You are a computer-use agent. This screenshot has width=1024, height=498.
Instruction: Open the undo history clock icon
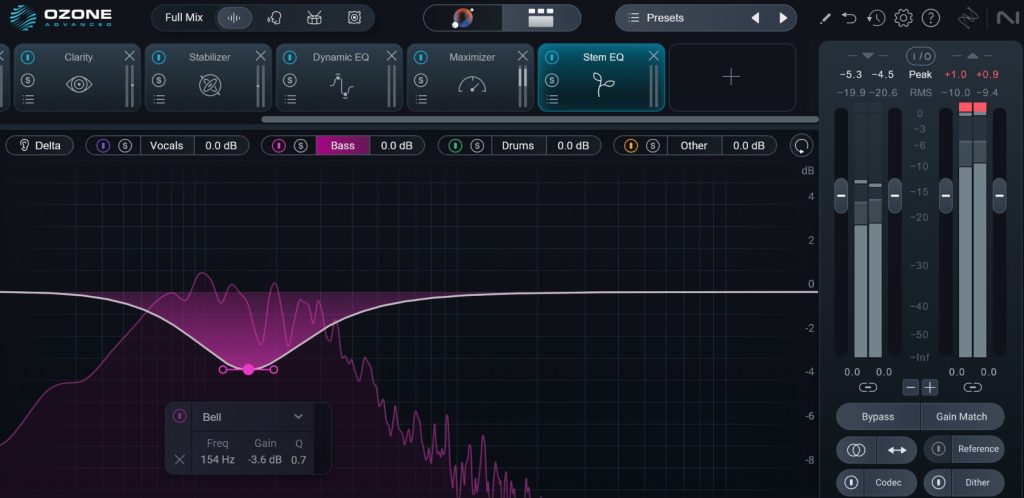(876, 18)
